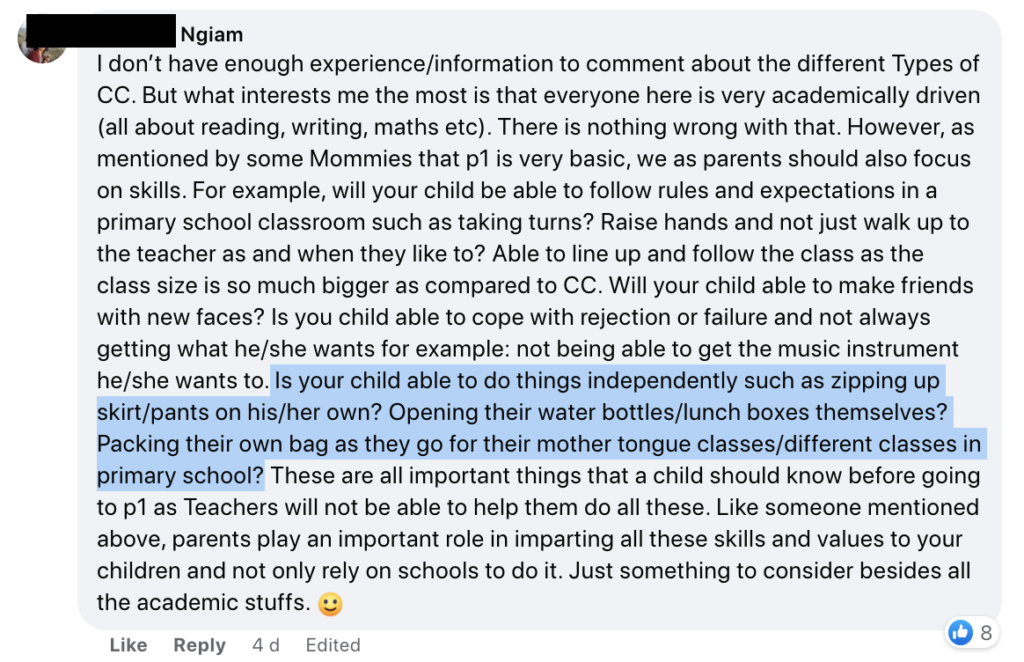This screenshot has width=1024, height=662.
Task: Show who reacted via count 8
Action: click(x=986, y=632)
